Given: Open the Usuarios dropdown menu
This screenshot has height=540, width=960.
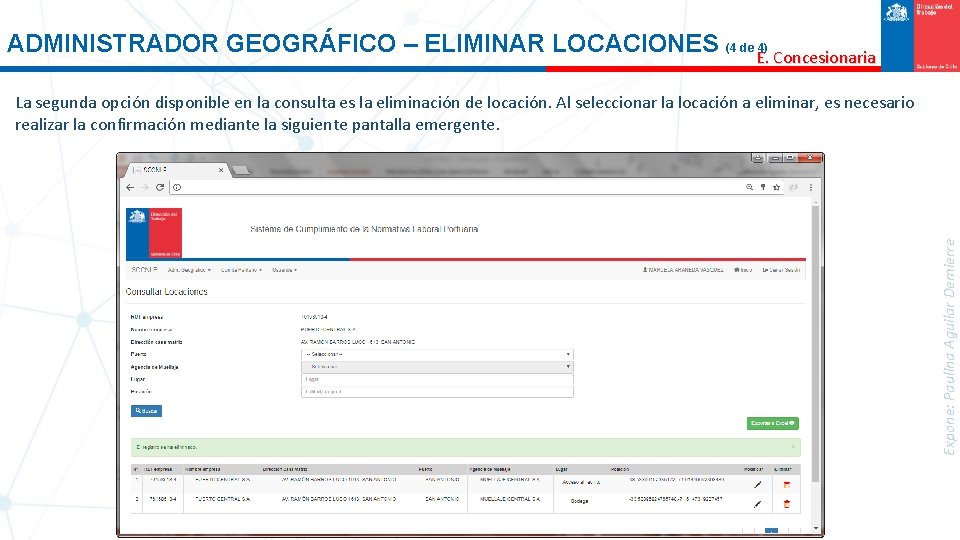Looking at the screenshot, I should coord(284,270).
